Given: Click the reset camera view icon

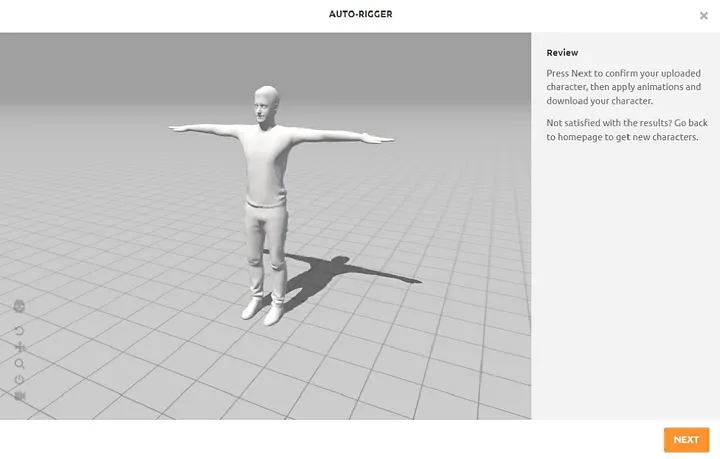Looking at the screenshot, I should tap(19, 380).
